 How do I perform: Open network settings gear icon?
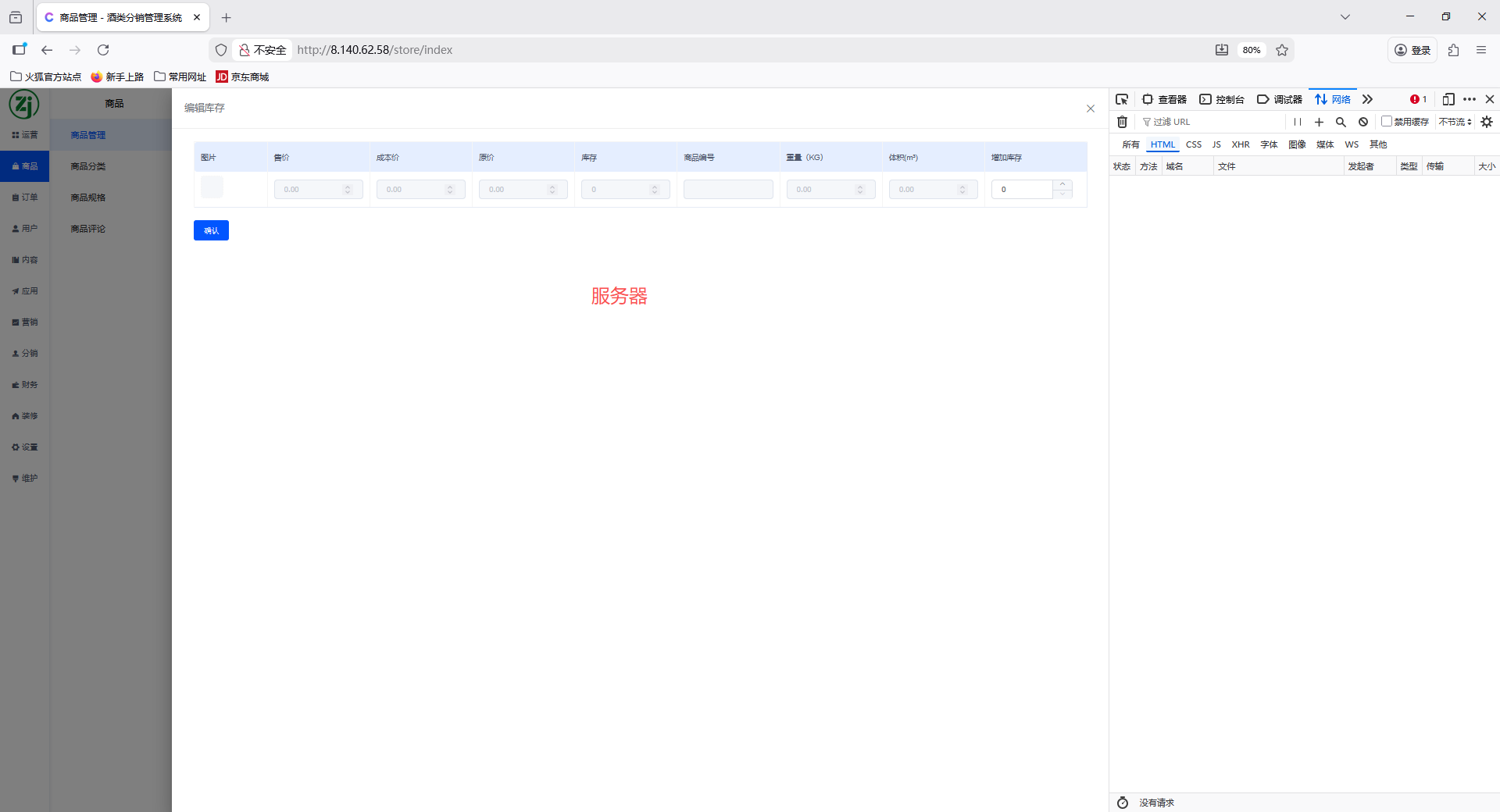pyautogui.click(x=1487, y=122)
